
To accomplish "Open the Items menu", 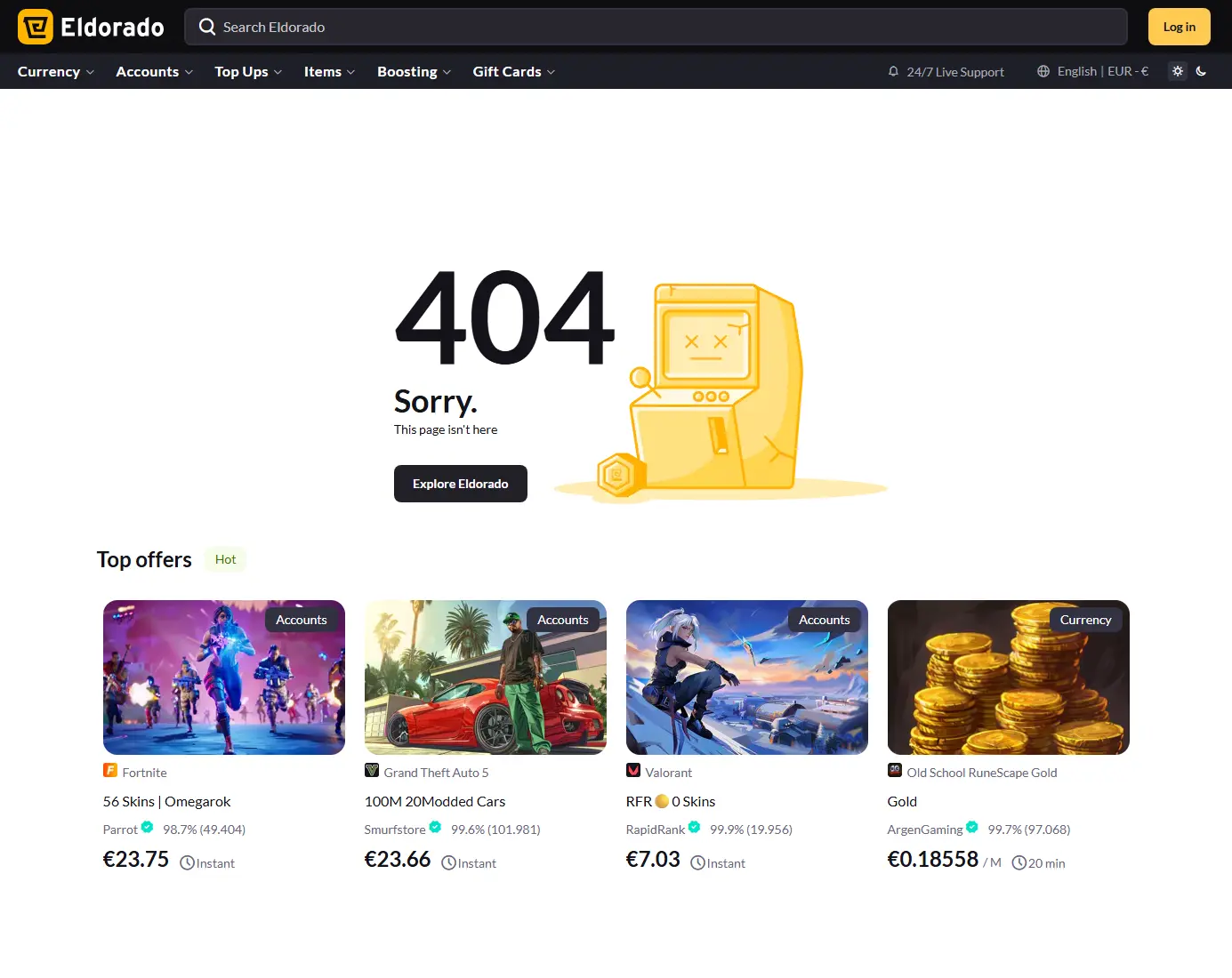I will (x=330, y=71).
